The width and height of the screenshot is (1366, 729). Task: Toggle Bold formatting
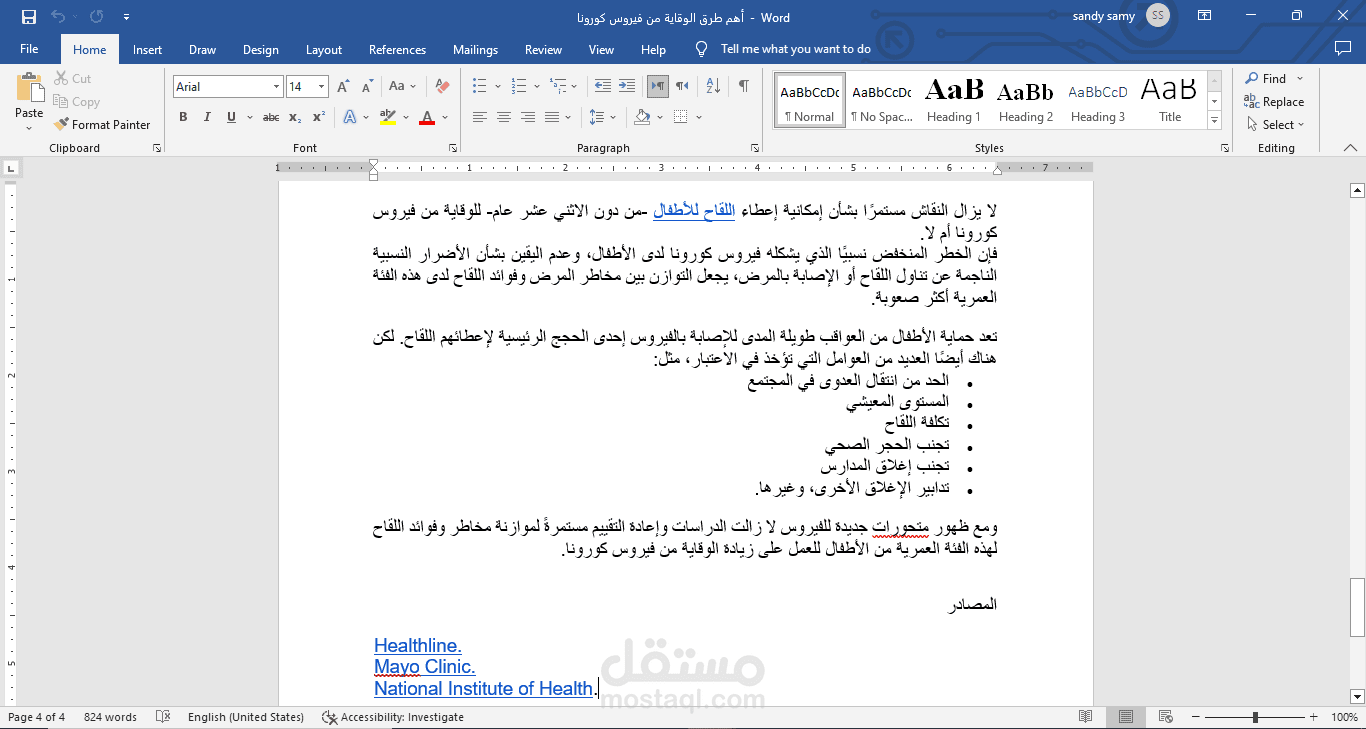(x=183, y=117)
